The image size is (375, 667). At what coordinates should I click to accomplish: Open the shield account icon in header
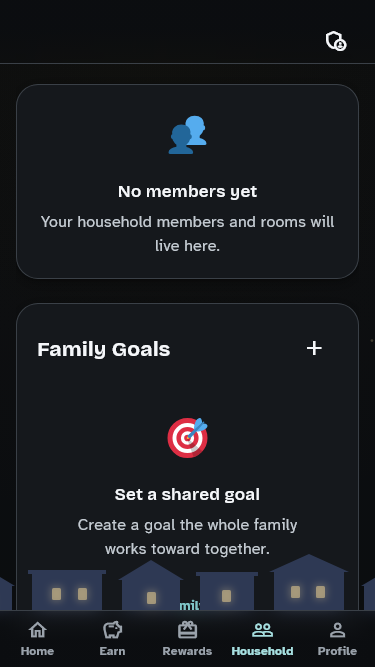(x=336, y=41)
